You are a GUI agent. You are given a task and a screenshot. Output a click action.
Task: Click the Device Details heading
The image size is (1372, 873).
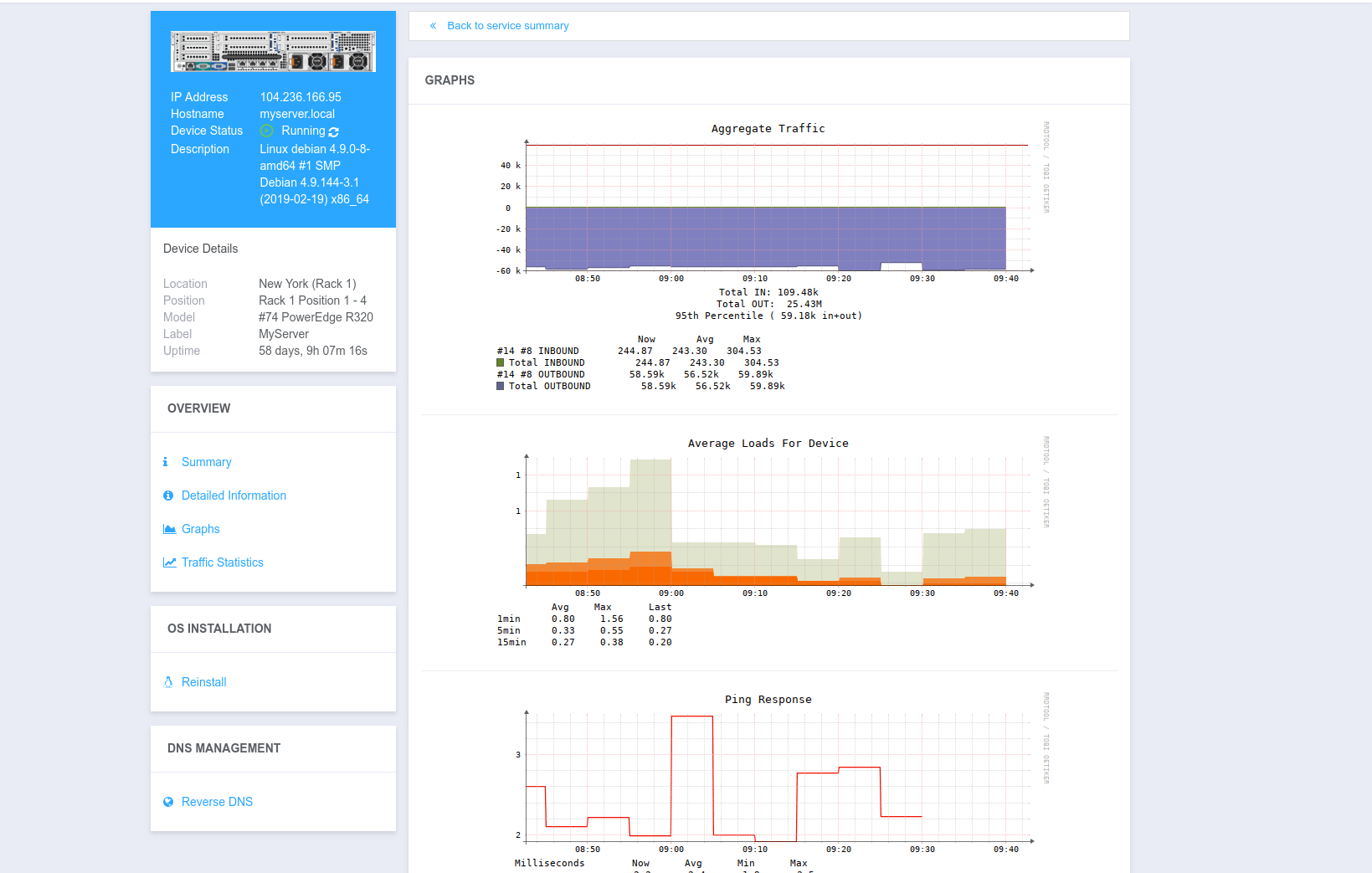point(200,249)
